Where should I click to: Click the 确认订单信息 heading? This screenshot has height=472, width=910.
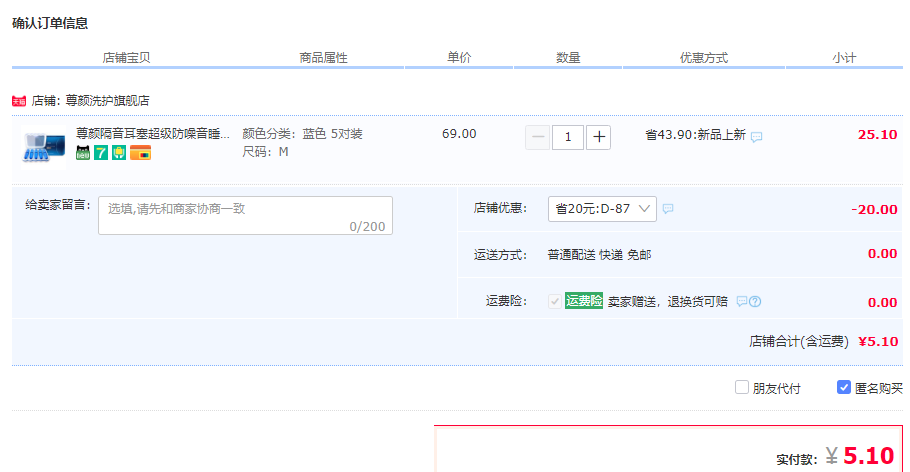(50, 23)
